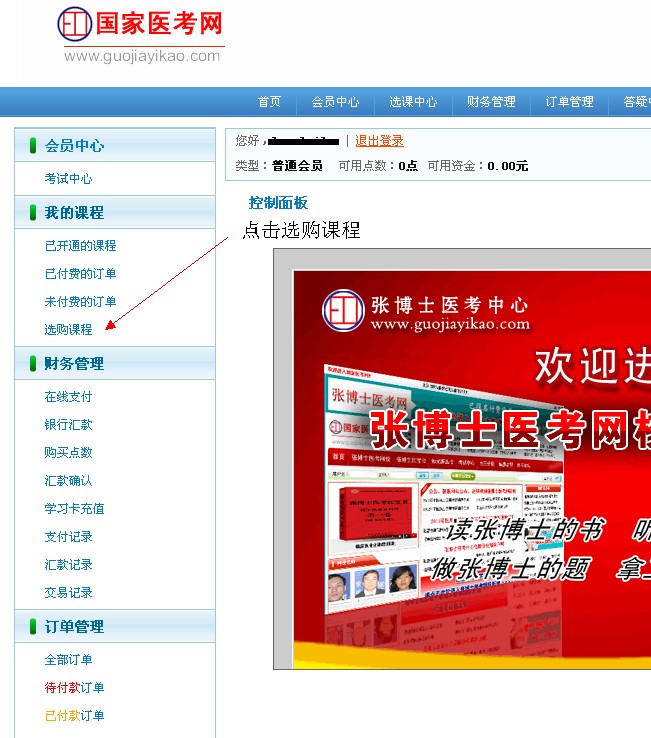The width and height of the screenshot is (651, 738).
Task: Click the 张博士医考中心 banner image
Action: (x=470, y=460)
